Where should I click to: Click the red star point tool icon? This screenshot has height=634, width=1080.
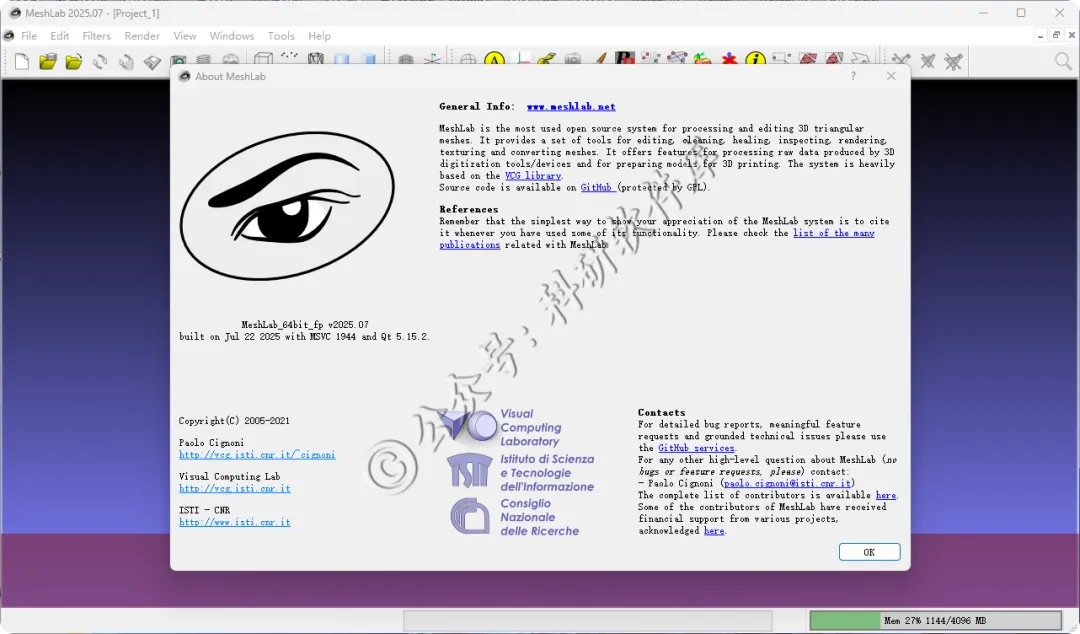pyautogui.click(x=729, y=59)
